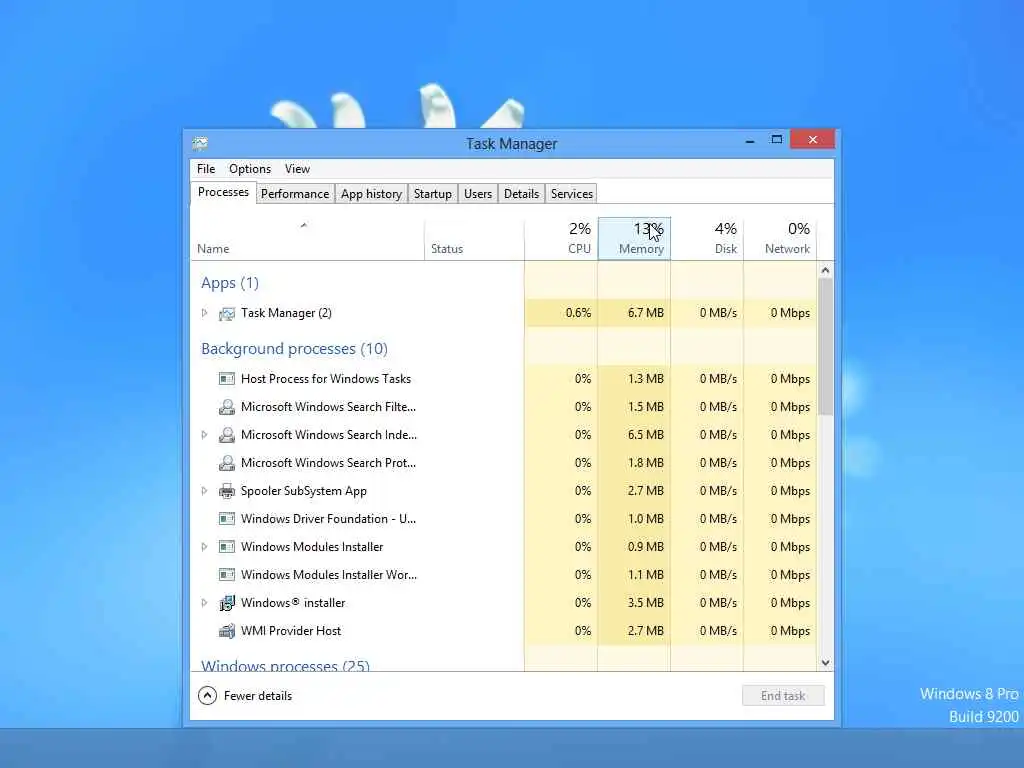
Task: Select the Background processes (10) heading
Action: (294, 349)
